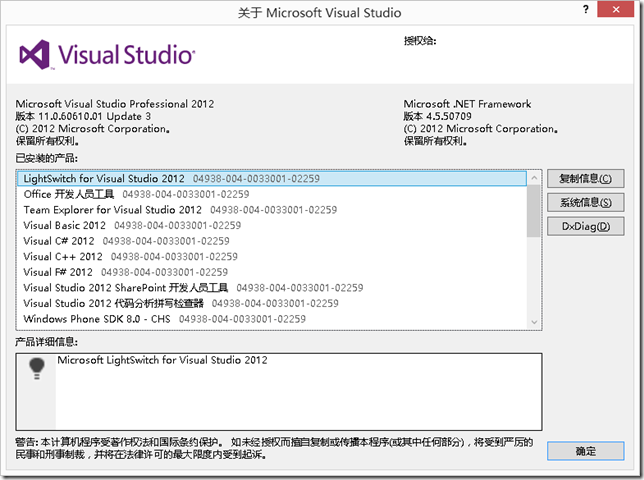
Task: Launch DxDiag(D) button
Action: coord(585,226)
